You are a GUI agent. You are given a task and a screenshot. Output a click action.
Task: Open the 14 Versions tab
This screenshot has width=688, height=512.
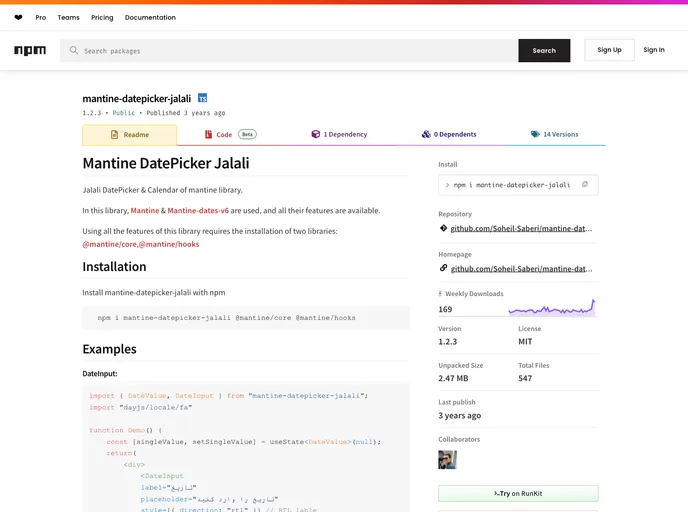(555, 134)
